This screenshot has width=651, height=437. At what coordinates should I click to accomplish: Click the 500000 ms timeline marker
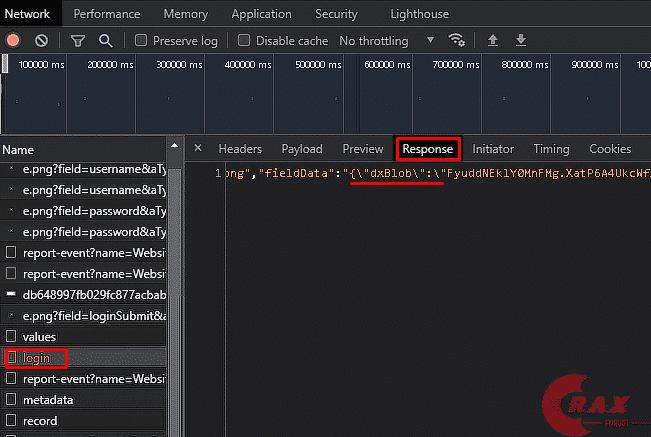[318, 65]
